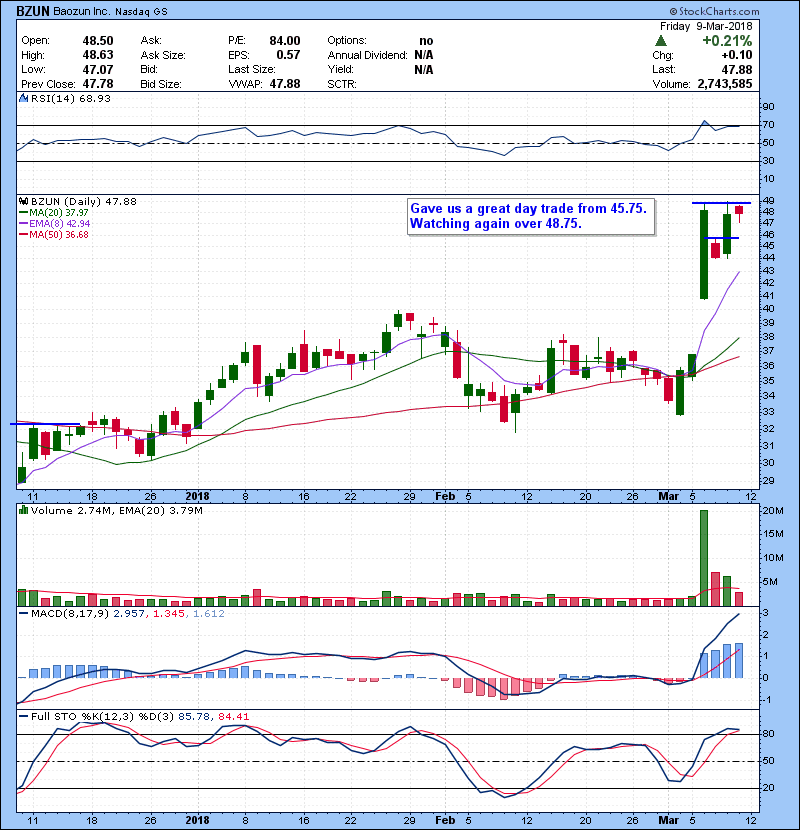Select the green MA(20) legend line marker
The image size is (800, 830).
23,213
